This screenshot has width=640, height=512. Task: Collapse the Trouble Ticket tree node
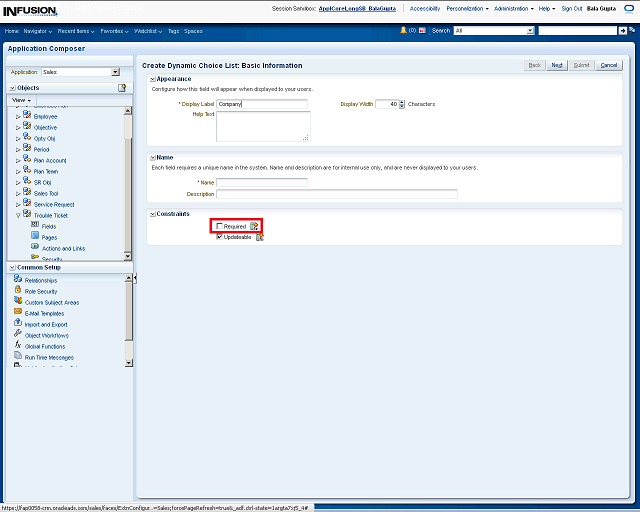click(x=17, y=215)
